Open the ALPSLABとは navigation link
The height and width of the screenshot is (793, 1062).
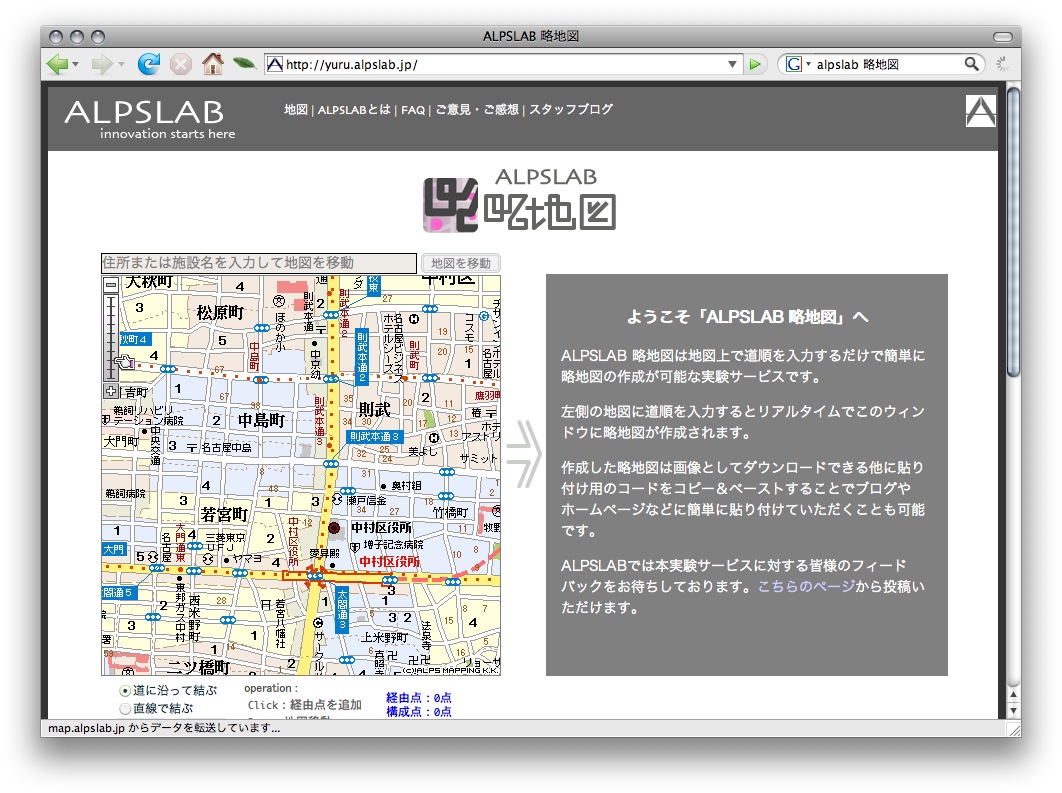(354, 110)
